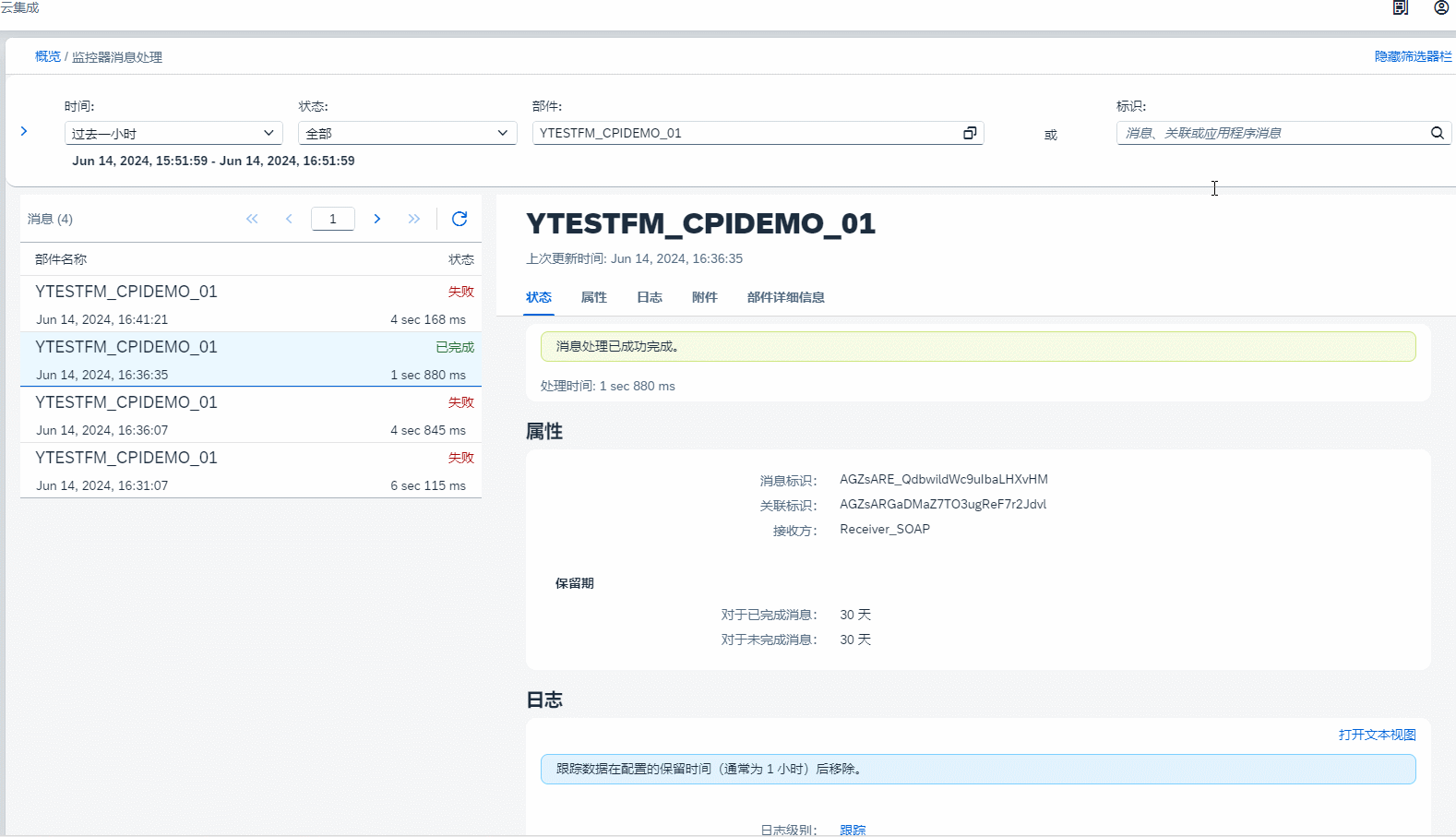1456x837 pixels.
Task: Click the 概览 breadcrumb link
Action: coord(48,56)
